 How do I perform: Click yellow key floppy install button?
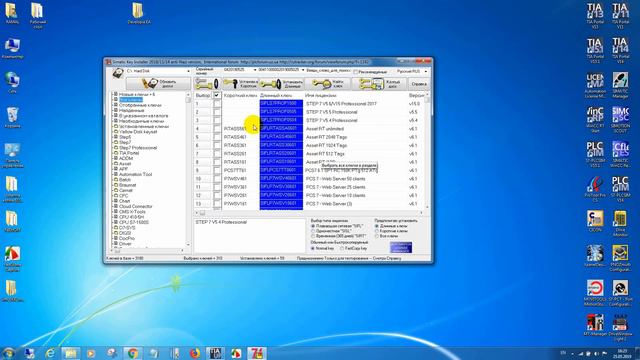coord(207,84)
